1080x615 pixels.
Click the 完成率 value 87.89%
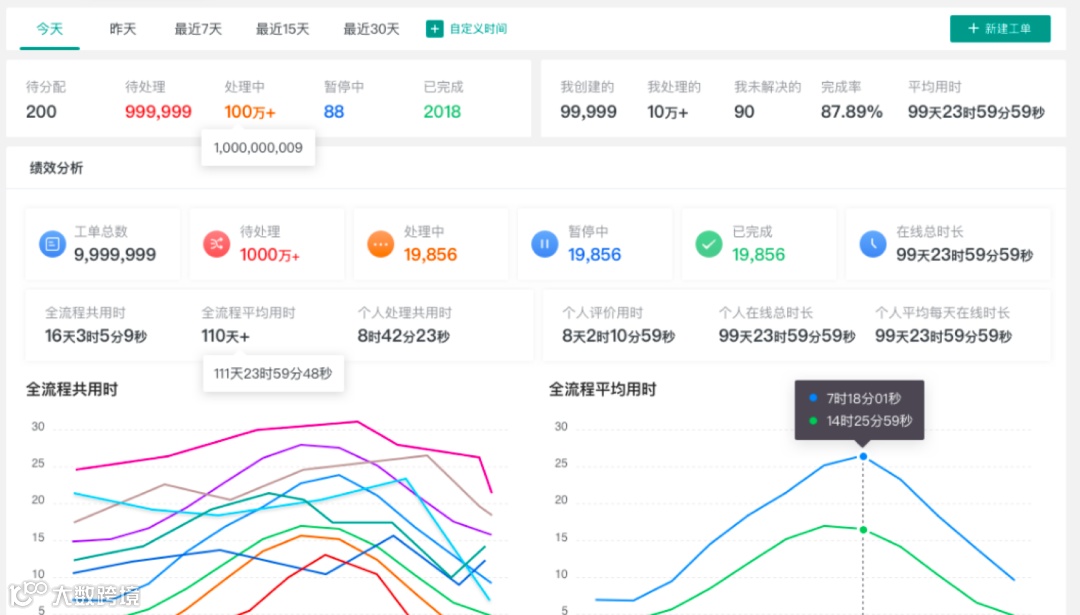[851, 112]
